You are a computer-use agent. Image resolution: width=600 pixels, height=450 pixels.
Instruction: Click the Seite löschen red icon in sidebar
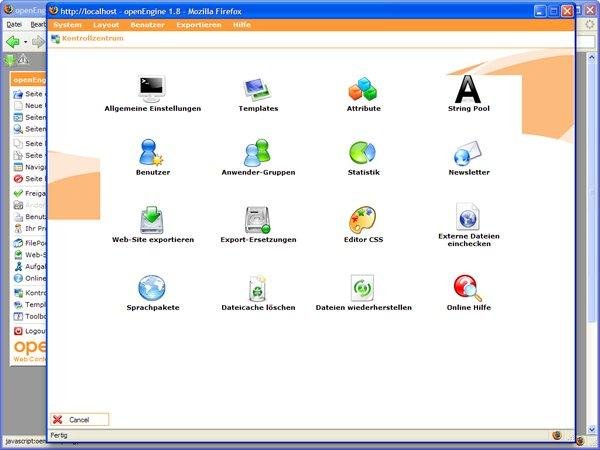[18, 179]
